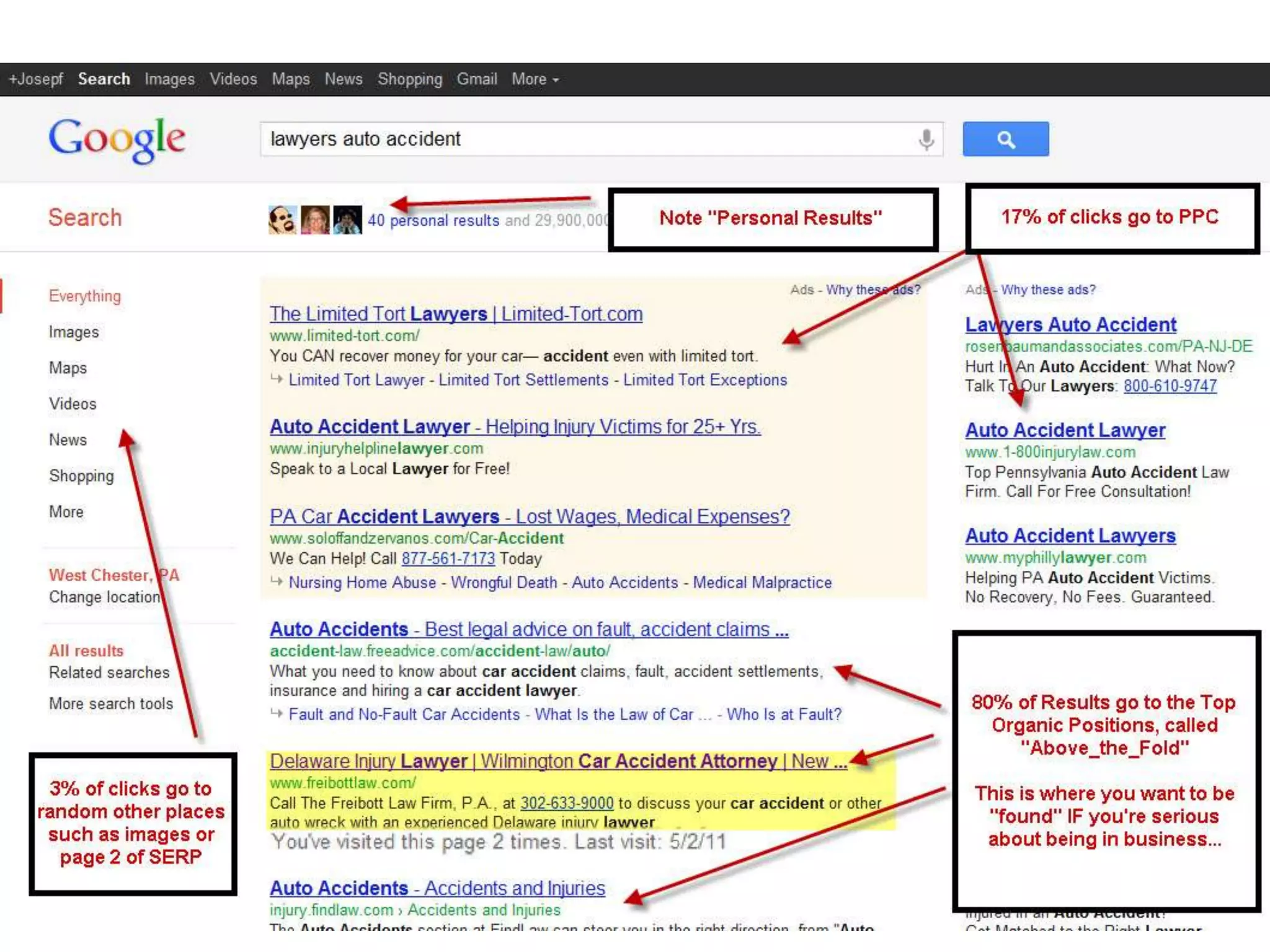This screenshot has height=952, width=1270.
Task: Click the 40 personal results link
Action: click(433, 221)
